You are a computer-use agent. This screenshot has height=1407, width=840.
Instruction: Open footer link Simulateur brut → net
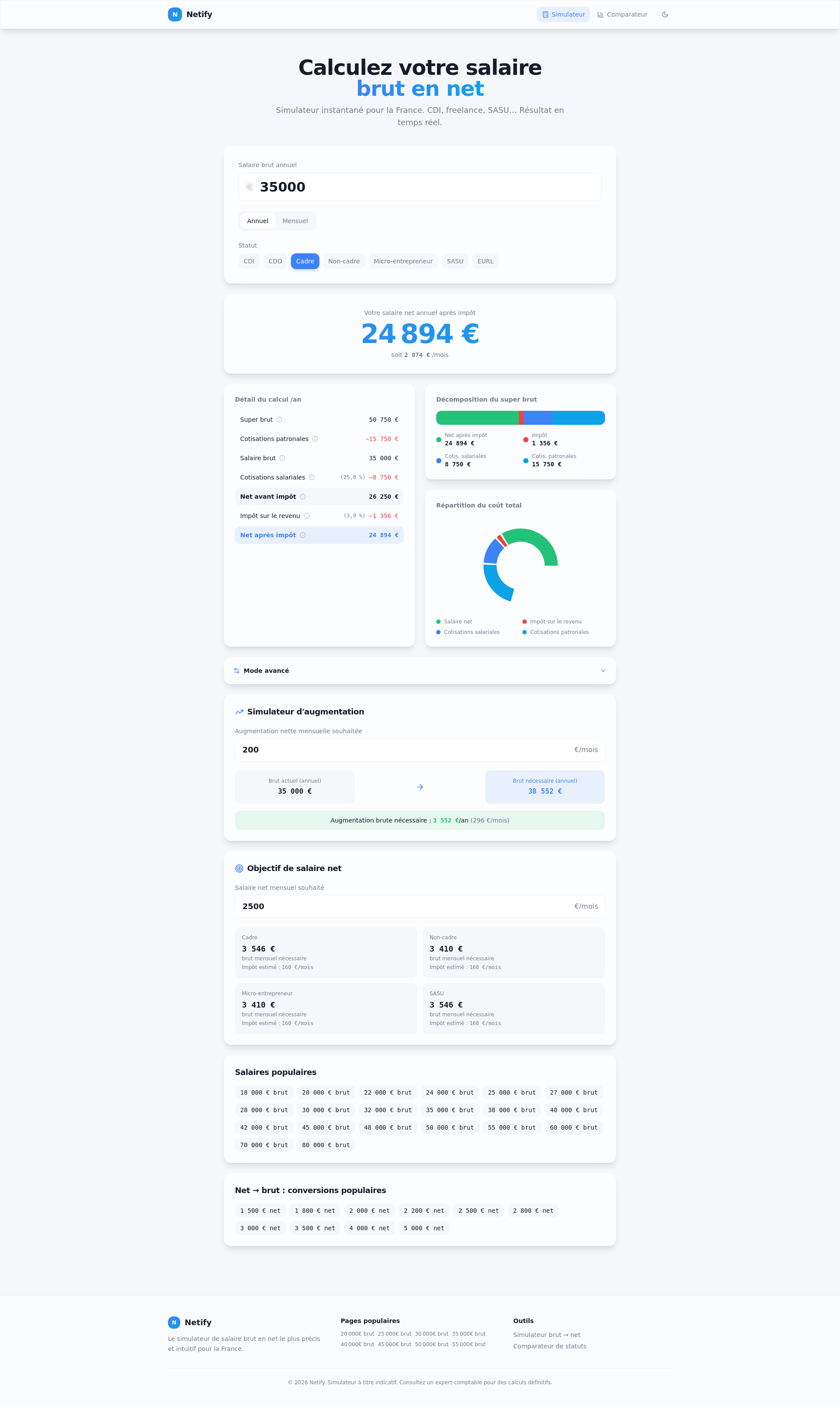(547, 1335)
